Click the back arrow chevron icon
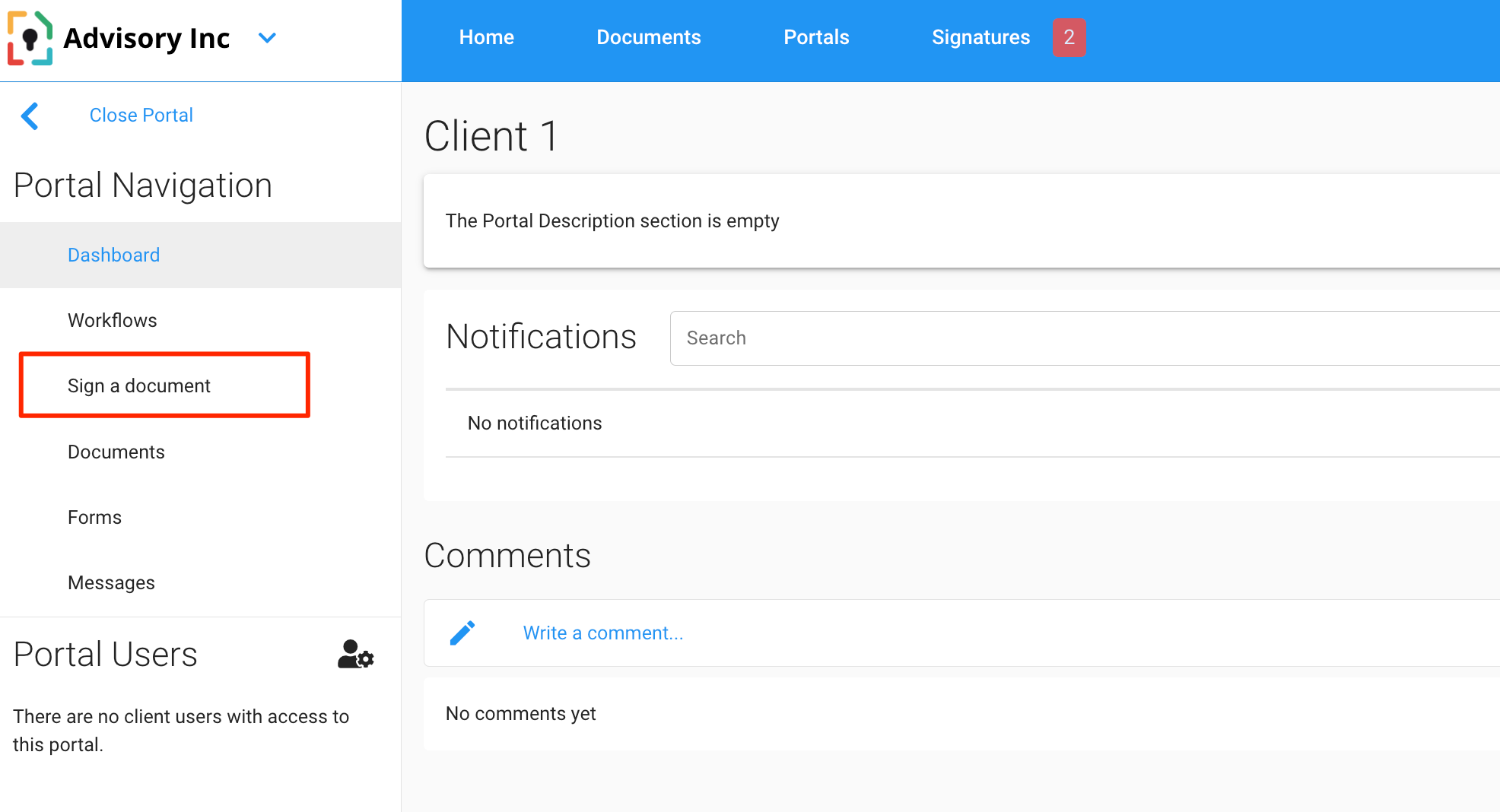Viewport: 1500px width, 812px height. 30,116
